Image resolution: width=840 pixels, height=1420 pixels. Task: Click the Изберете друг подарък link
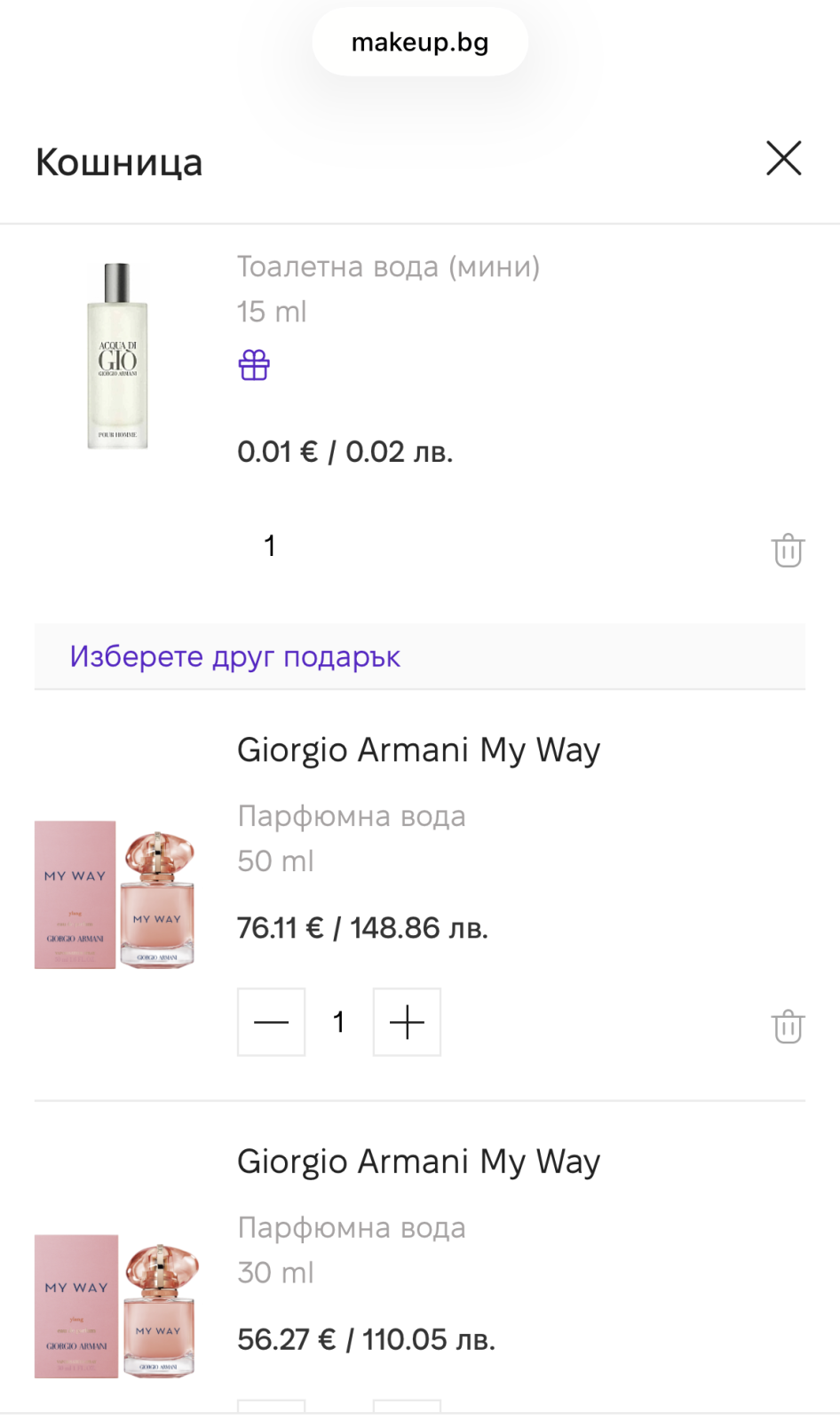click(x=235, y=657)
